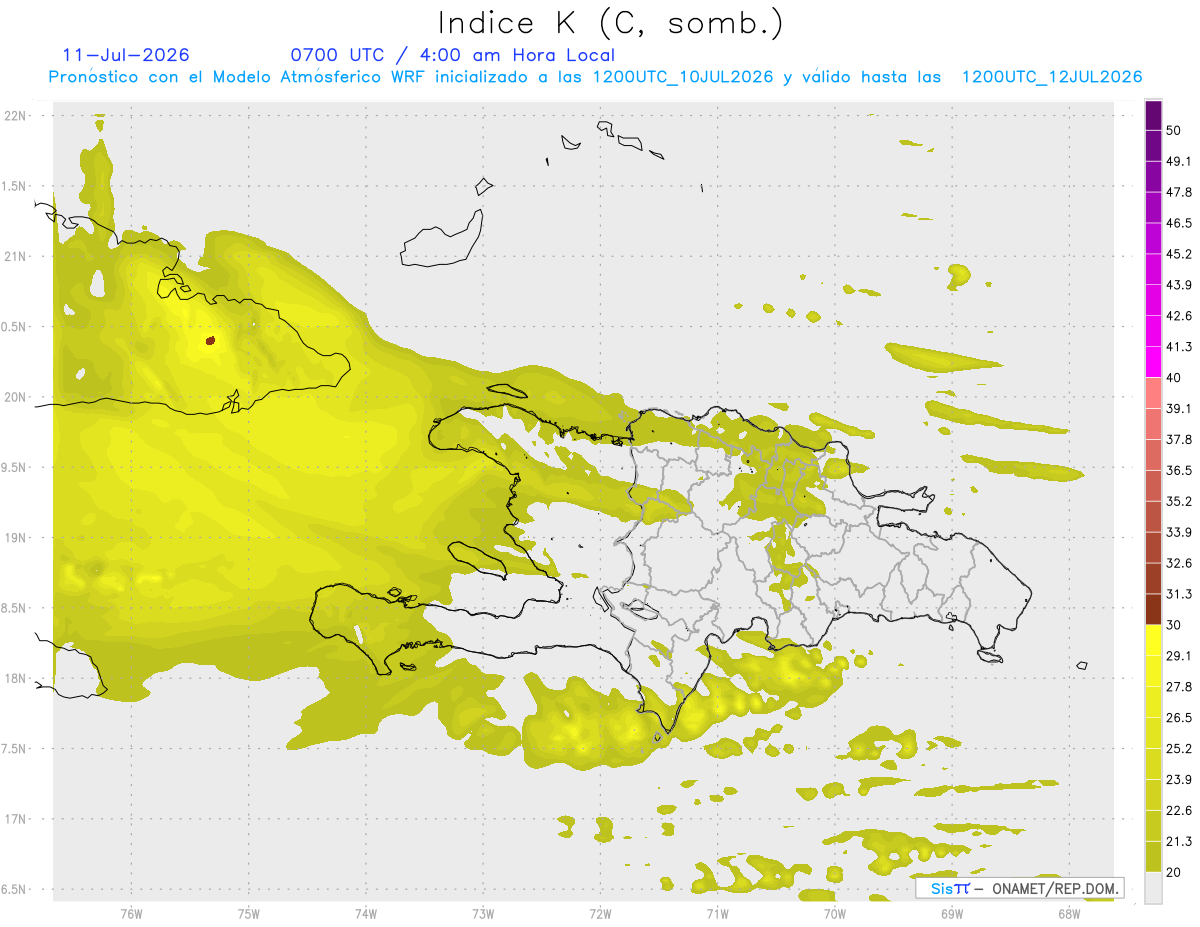Click the '69W' longitude label
This screenshot has width=1200, height=927.
tap(951, 914)
